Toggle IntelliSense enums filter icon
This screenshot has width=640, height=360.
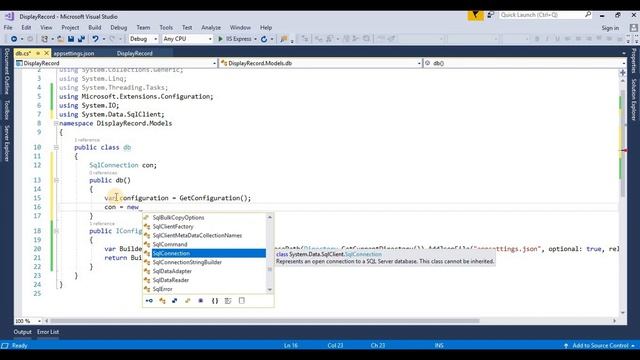(188, 301)
